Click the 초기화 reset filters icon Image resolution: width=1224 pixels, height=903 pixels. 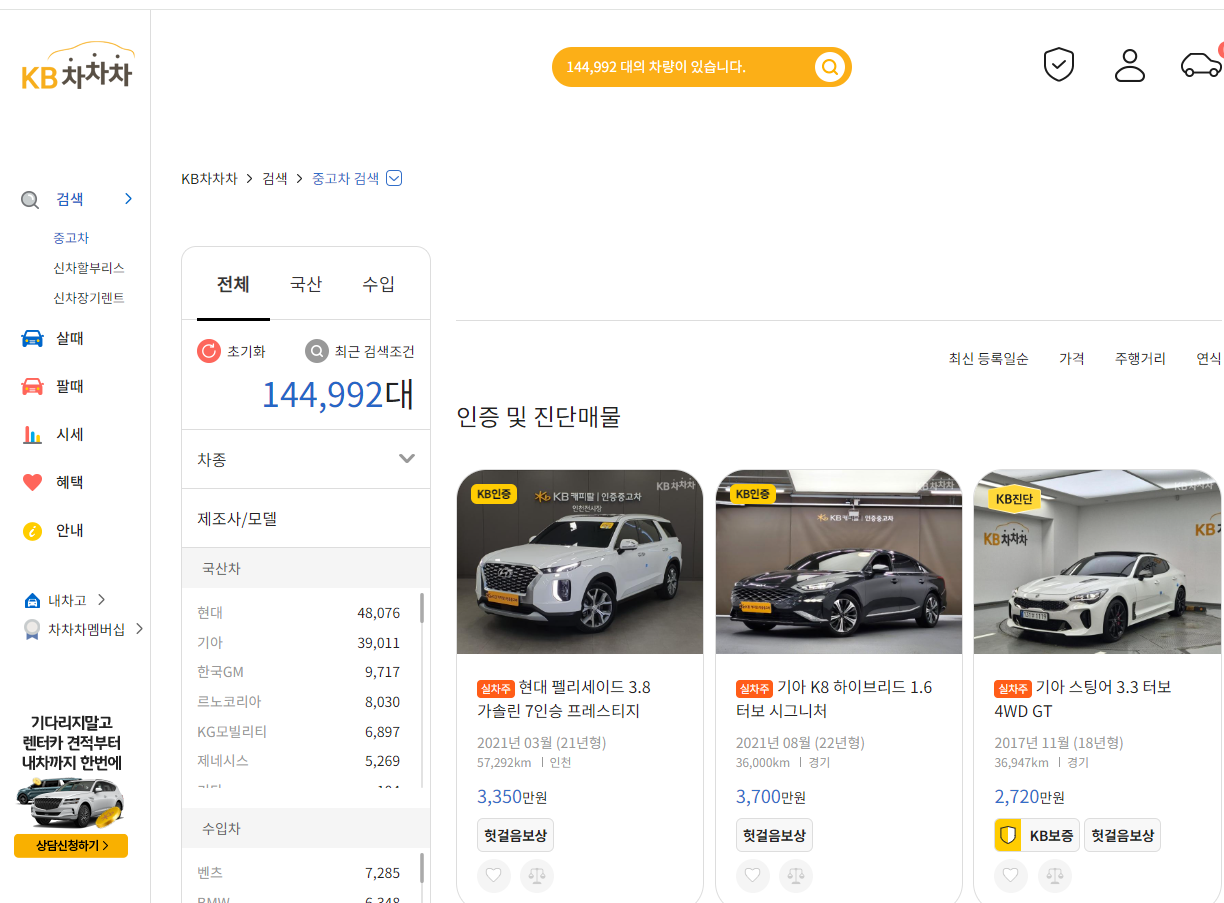209,351
